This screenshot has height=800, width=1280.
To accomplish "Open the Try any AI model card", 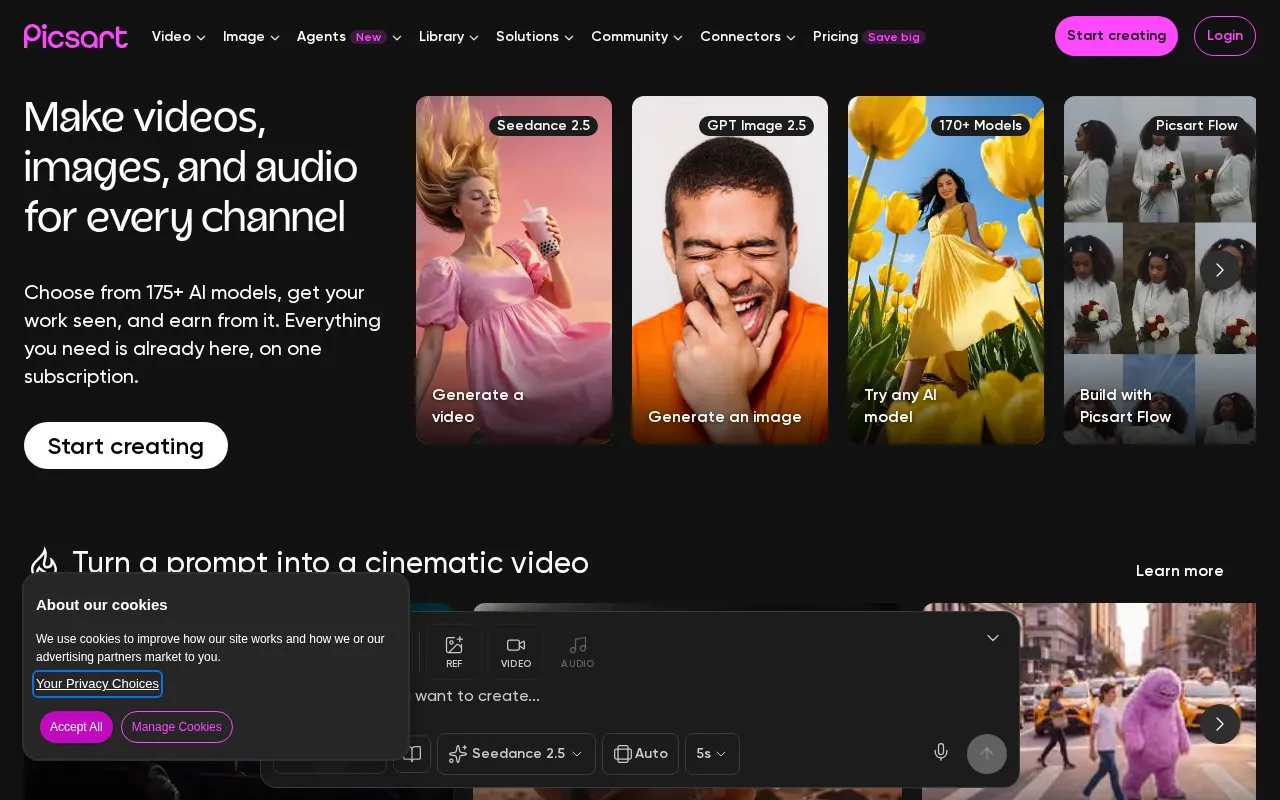I will click(x=946, y=270).
